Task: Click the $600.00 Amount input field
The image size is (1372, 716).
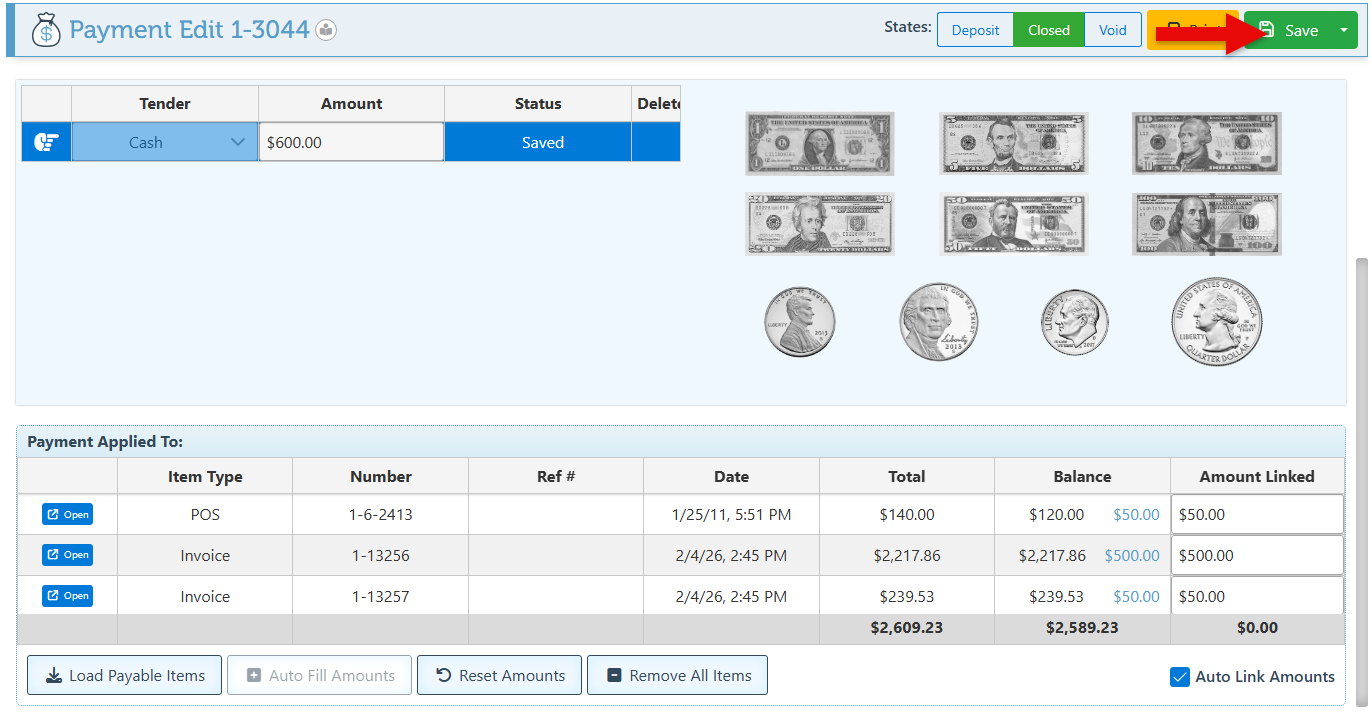Action: [350, 142]
